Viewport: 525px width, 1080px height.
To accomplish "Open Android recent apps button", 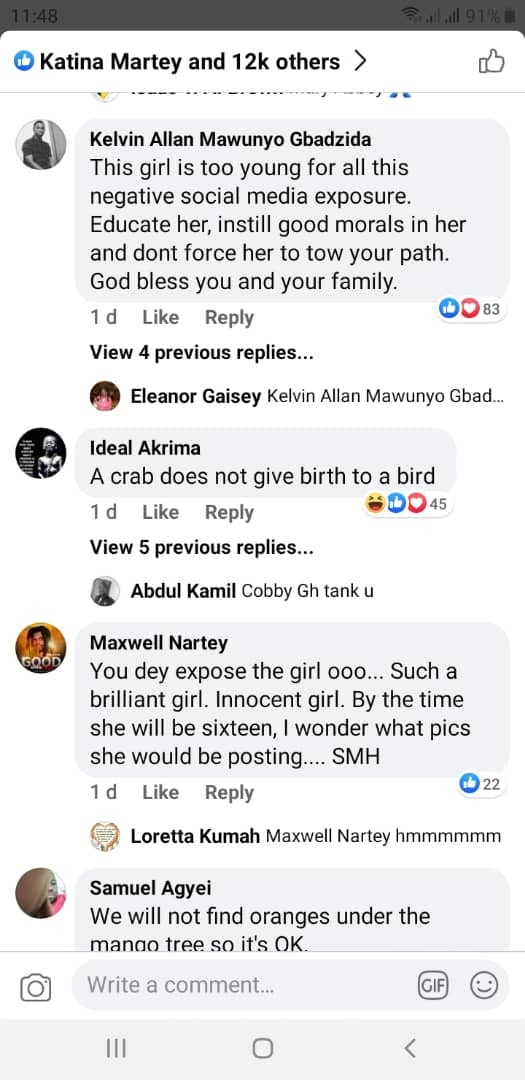I will point(116,1048).
